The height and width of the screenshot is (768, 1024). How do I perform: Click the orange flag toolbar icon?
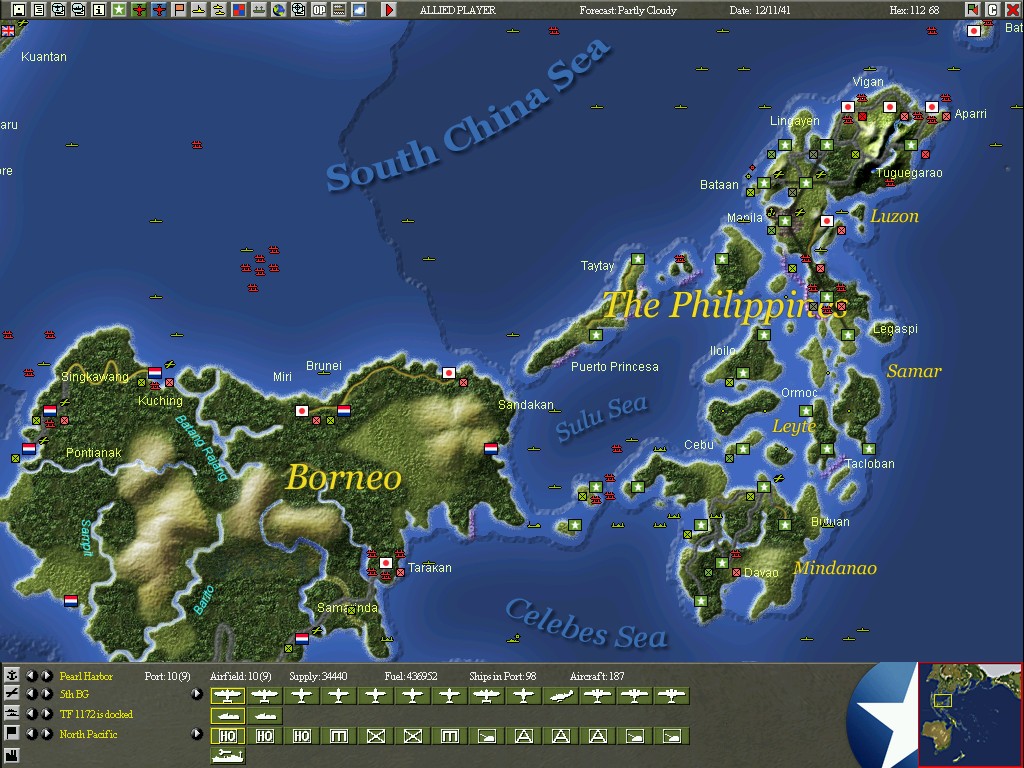(179, 9)
